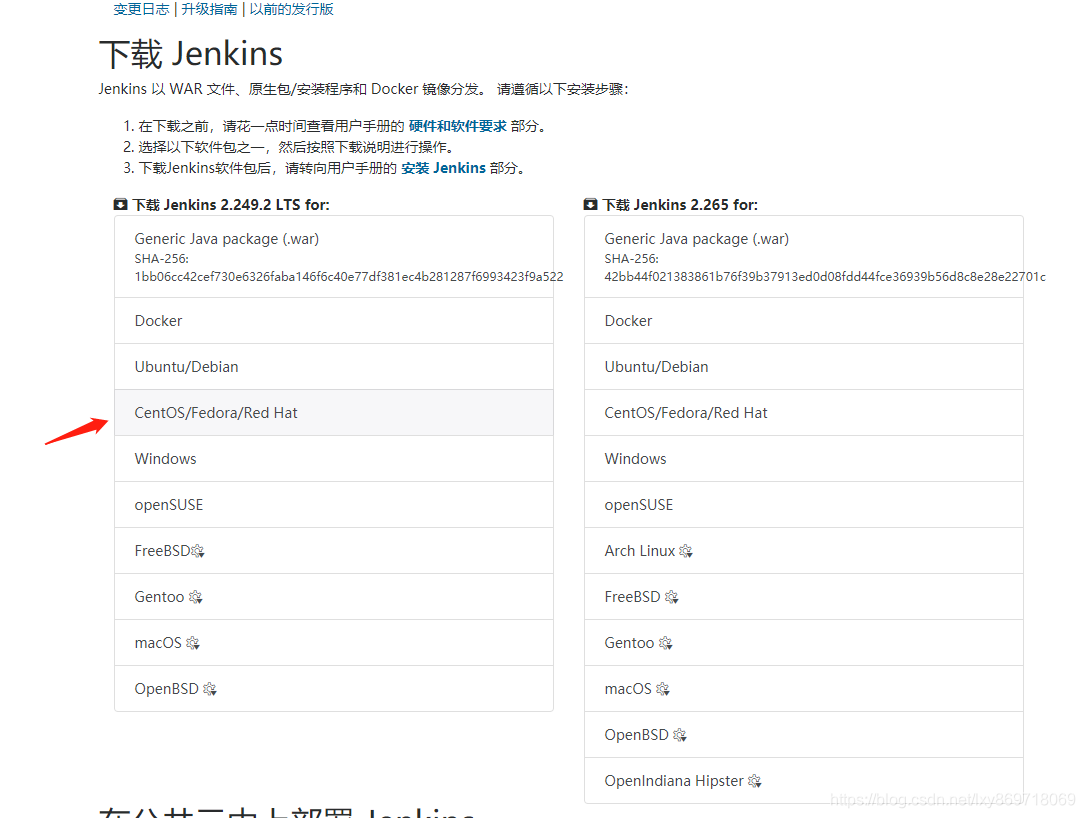The image size is (1085, 818).
Task: Follow the 硬件和软件要求 link
Action: tap(457, 126)
